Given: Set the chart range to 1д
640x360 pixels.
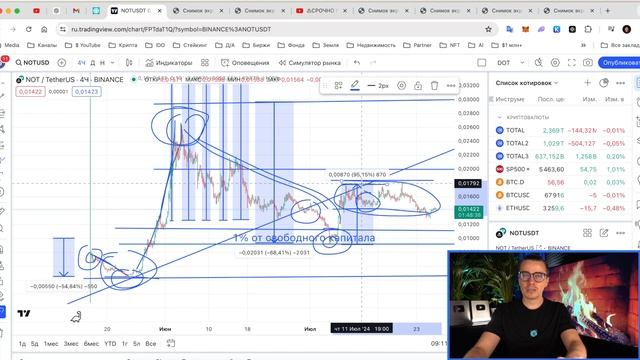Looking at the screenshot, I should coord(22,344).
